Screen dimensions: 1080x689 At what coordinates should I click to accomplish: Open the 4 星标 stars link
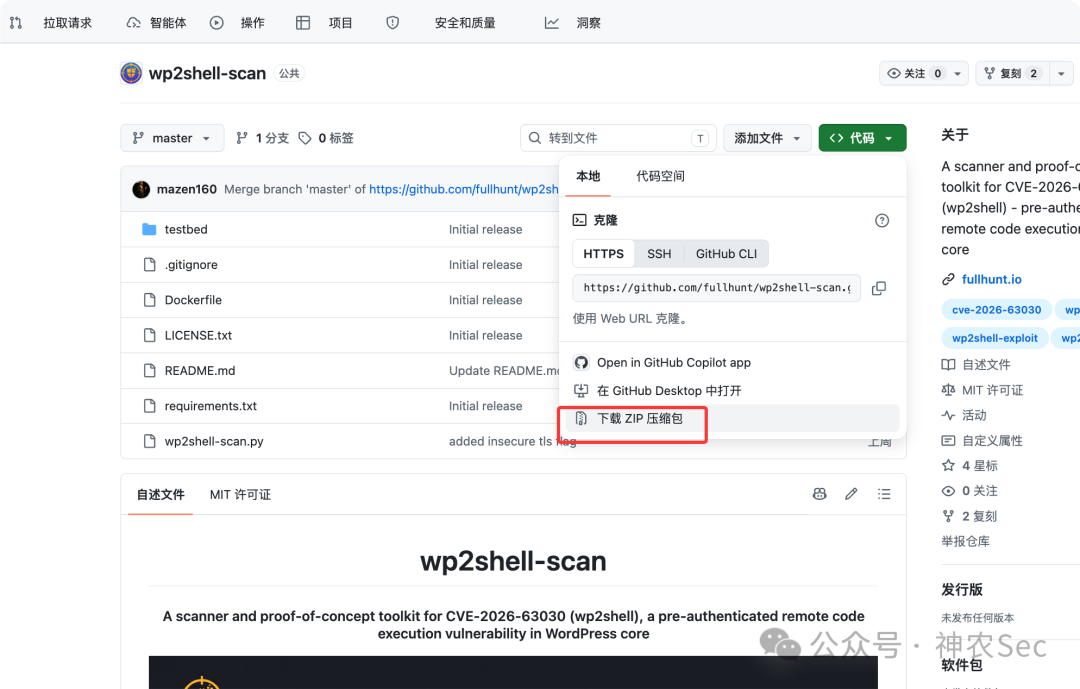[x=979, y=466]
